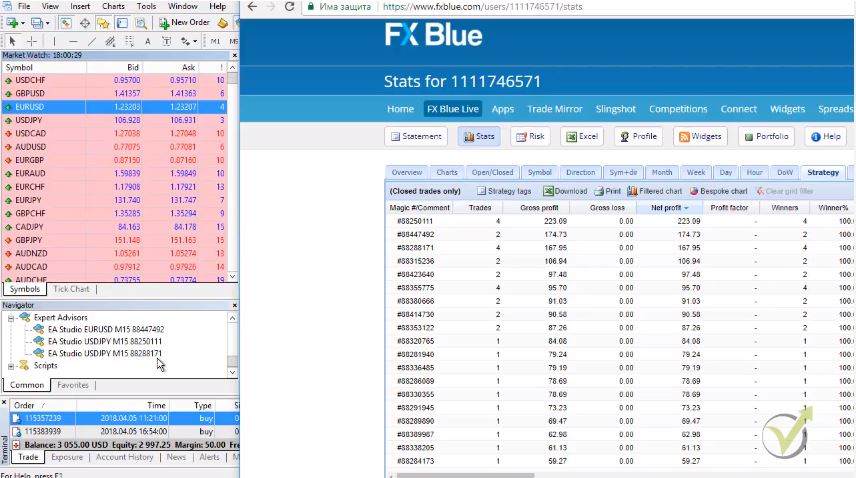This screenshot has height=478, width=856.
Task: Select the Trendline drawing tool
Action: coord(92,41)
